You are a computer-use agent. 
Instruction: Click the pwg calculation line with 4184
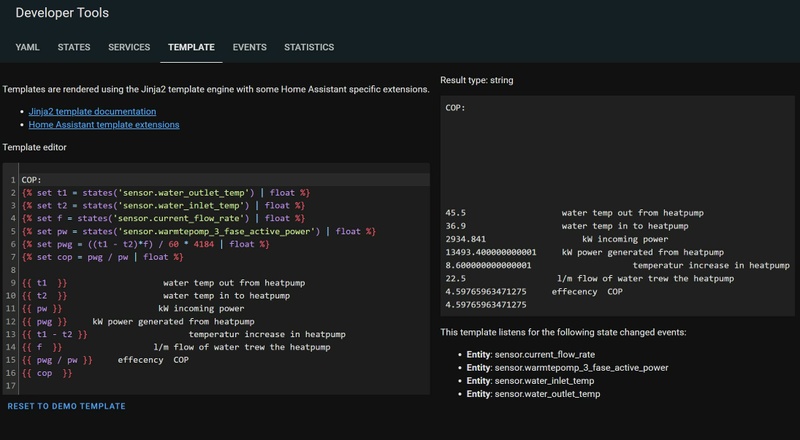tap(145, 244)
